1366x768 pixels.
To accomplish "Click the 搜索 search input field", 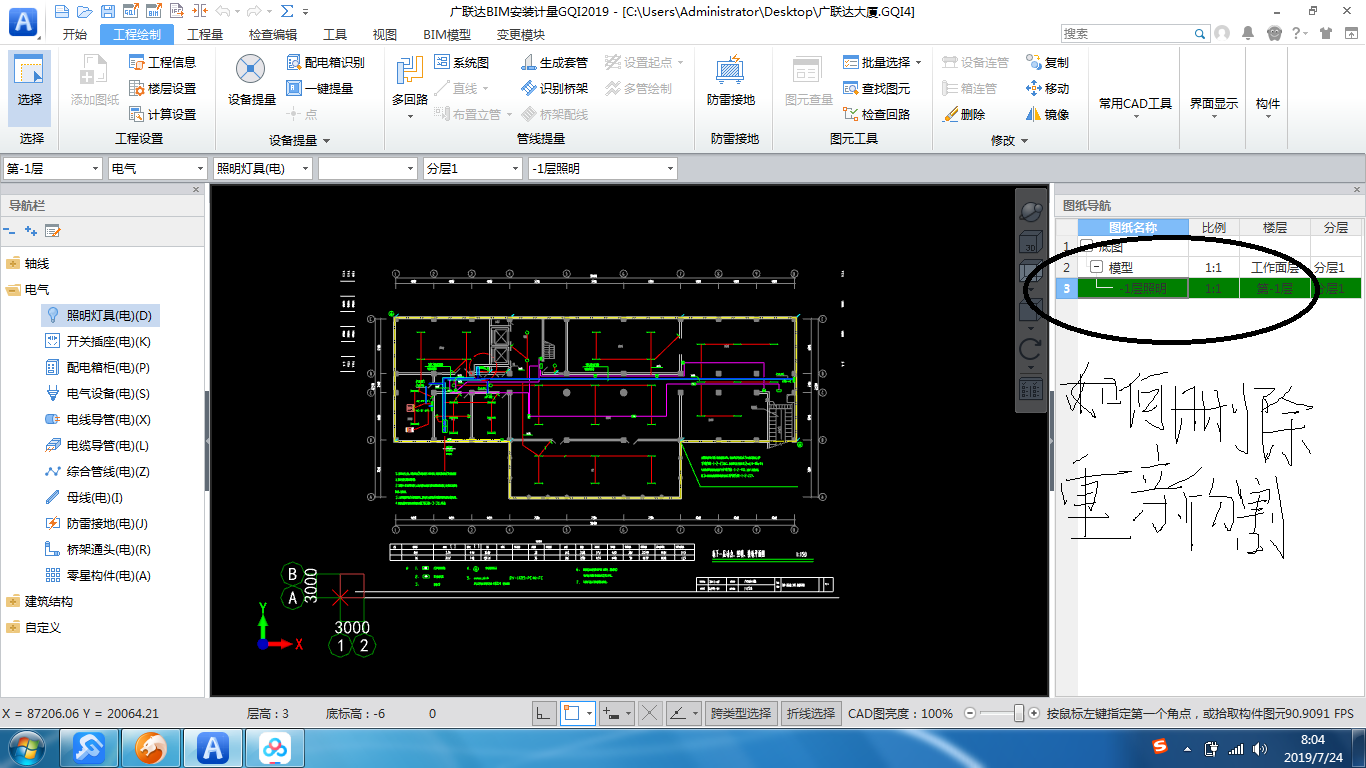I will (x=1126, y=33).
